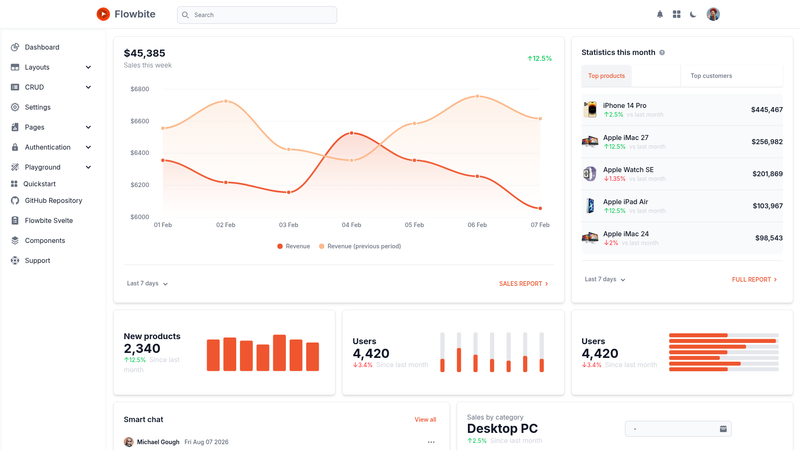Image resolution: width=800 pixels, height=450 pixels.
Task: Click the Statistics info icon
Action: click(x=662, y=53)
